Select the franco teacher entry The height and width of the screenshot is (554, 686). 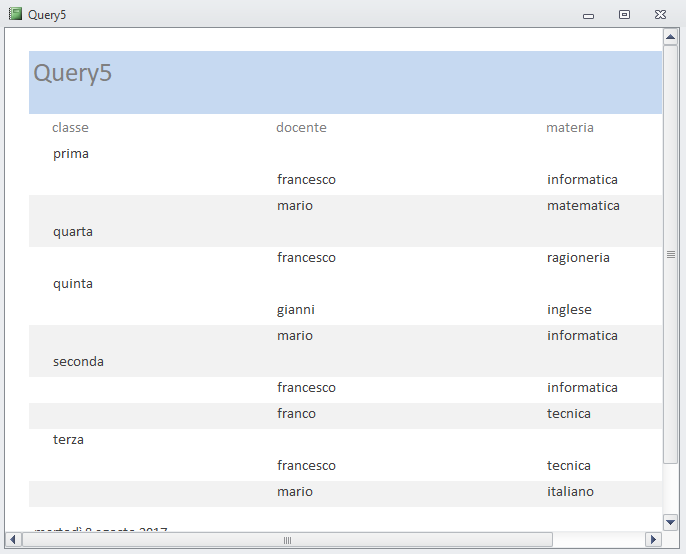point(296,414)
